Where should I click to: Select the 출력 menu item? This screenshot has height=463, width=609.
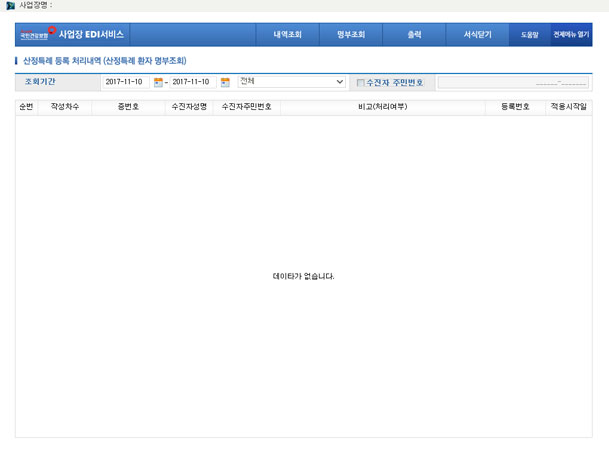click(414, 35)
